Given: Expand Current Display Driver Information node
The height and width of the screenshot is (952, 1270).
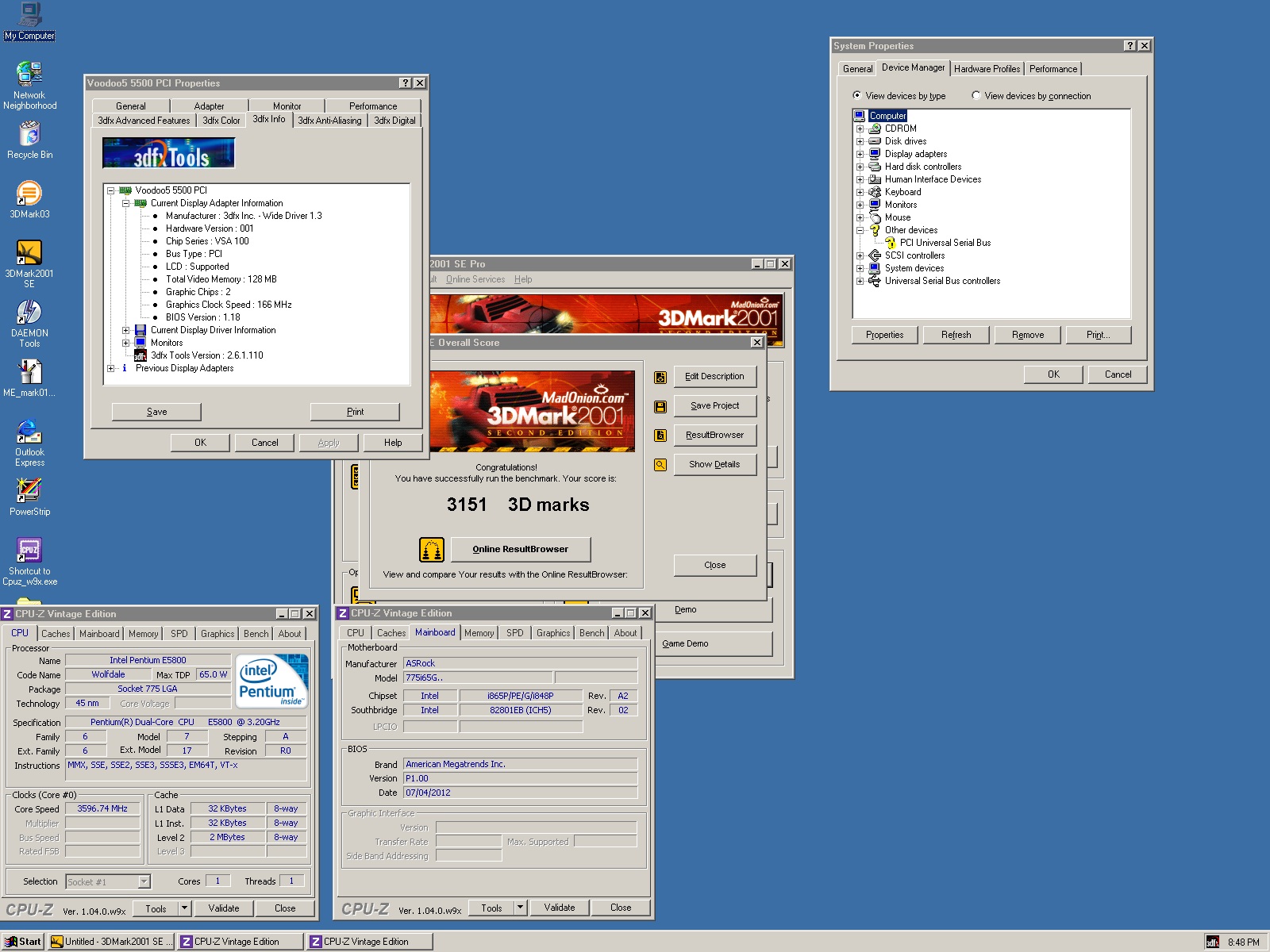Looking at the screenshot, I should (125, 330).
